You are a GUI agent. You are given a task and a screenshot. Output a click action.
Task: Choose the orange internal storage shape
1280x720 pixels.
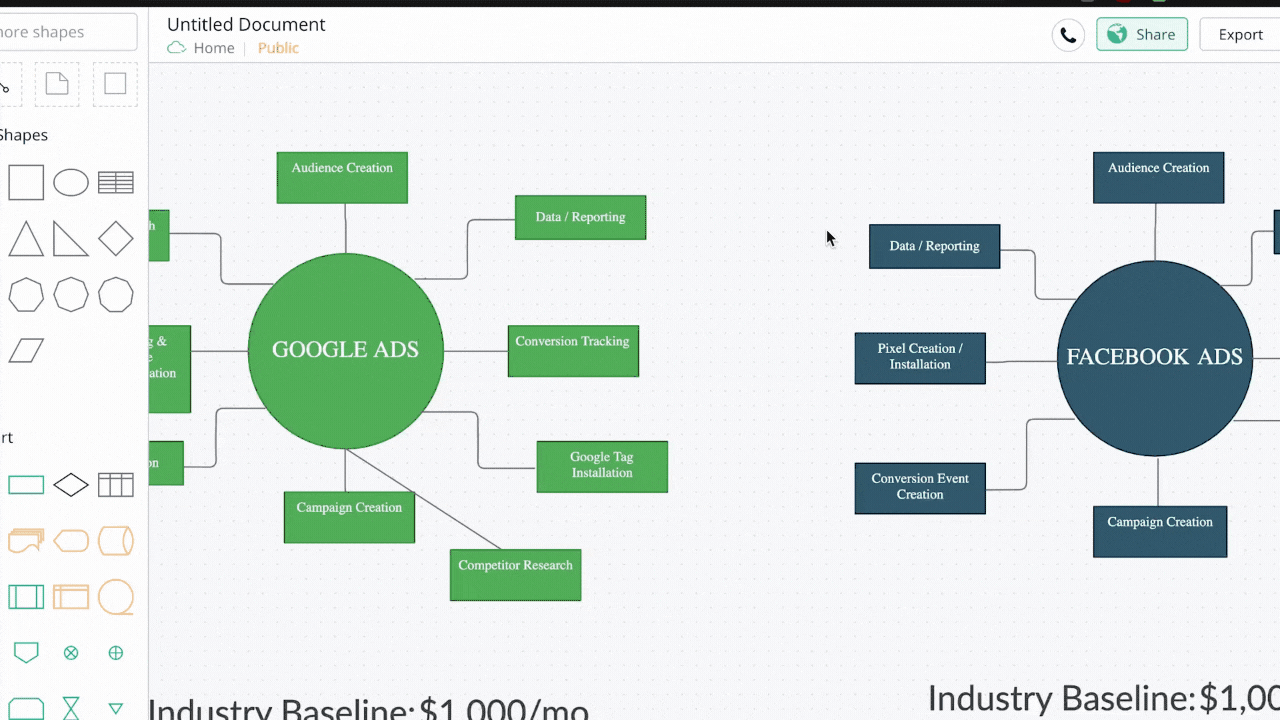71,597
